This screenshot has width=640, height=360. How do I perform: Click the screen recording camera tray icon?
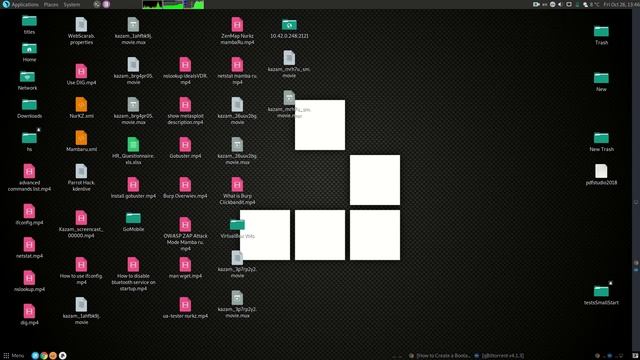point(536,4)
